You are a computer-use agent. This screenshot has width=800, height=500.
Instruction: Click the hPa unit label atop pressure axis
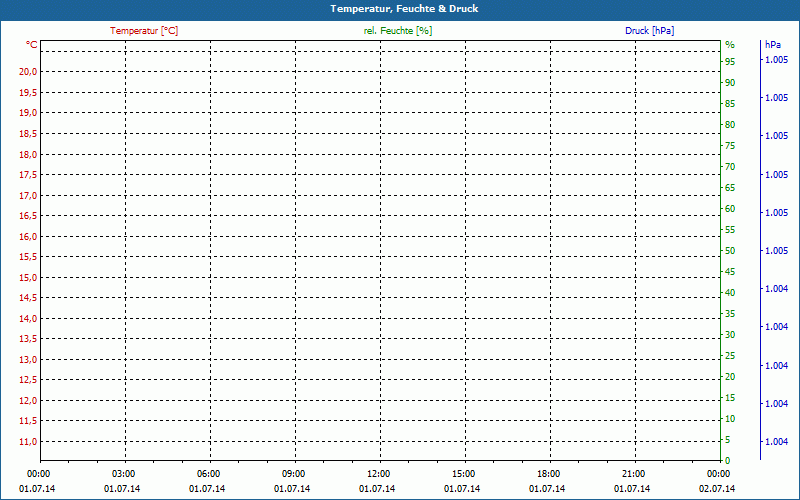click(773, 45)
